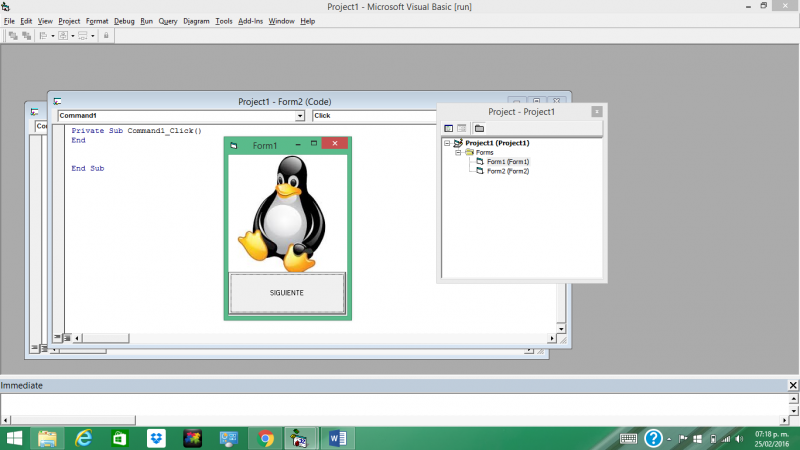800x450 pixels.
Task: Click the Click procedure combo box
Action: (374, 116)
